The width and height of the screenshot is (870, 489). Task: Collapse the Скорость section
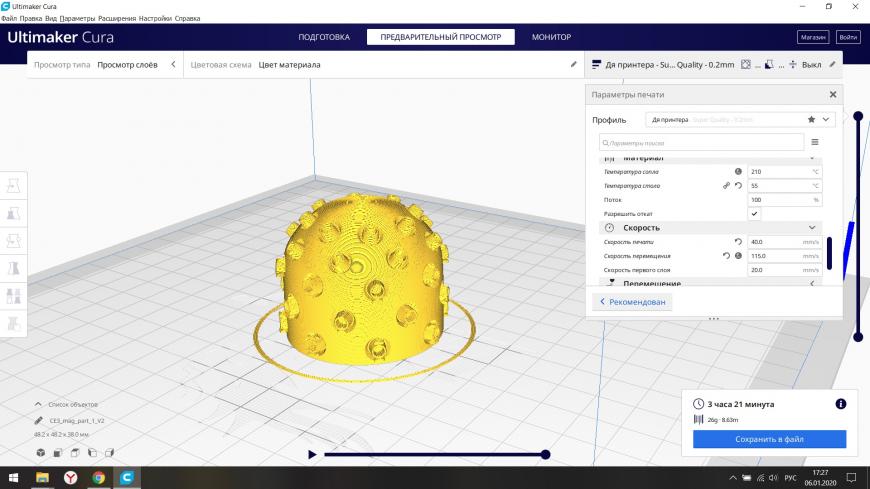tap(812, 228)
